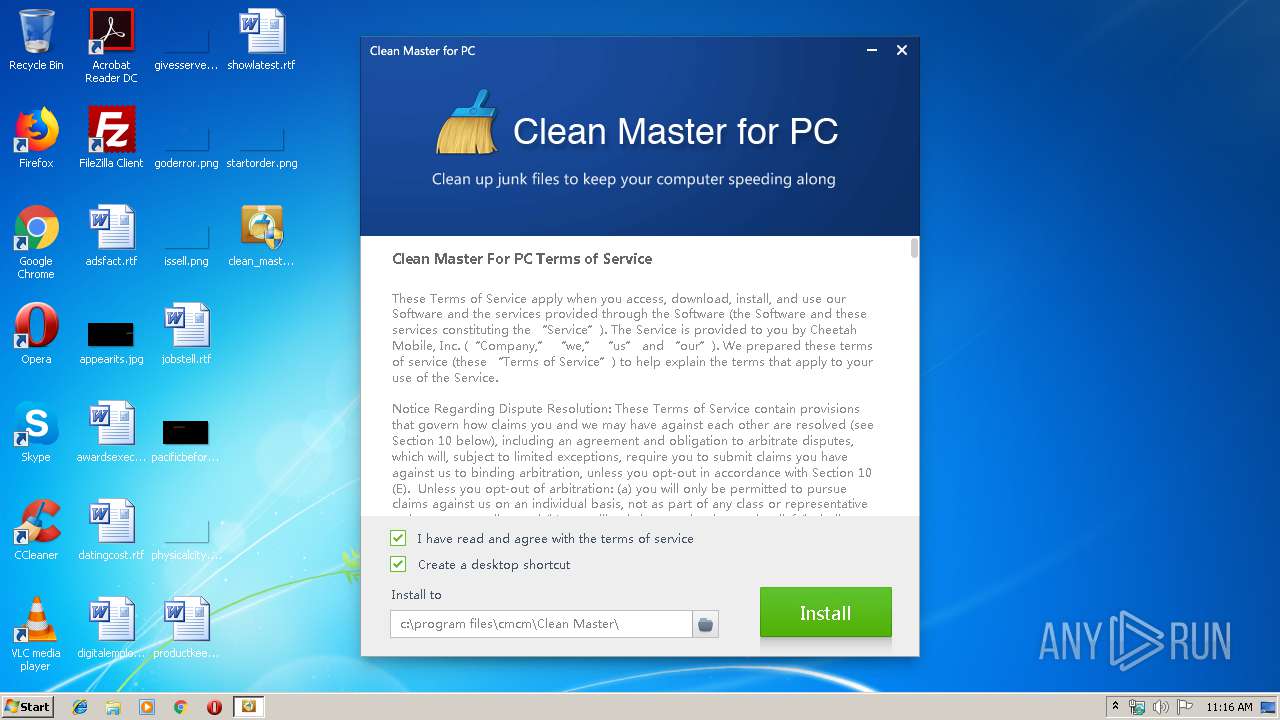Image resolution: width=1280 pixels, height=720 pixels.
Task: Open Windows Media Player taskbar icon
Action: click(147, 706)
